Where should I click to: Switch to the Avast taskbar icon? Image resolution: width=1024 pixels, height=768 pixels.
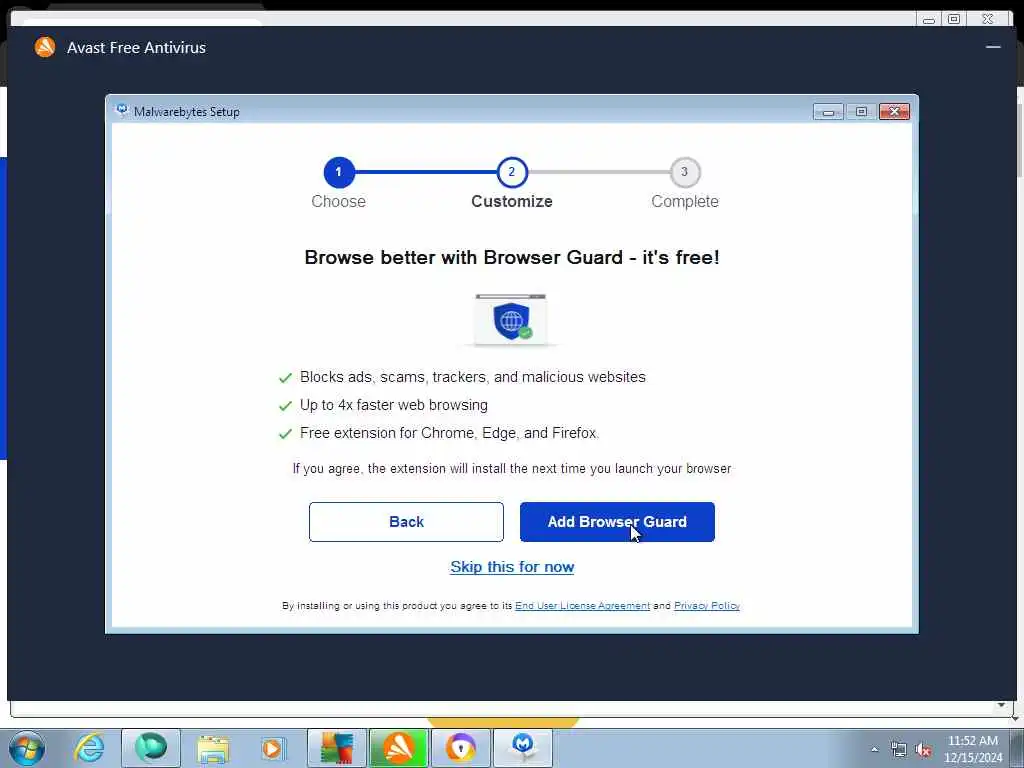(398, 748)
